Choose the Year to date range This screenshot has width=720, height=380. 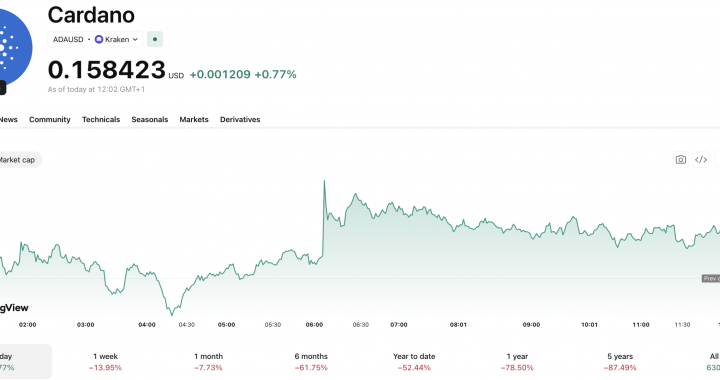tap(414, 362)
